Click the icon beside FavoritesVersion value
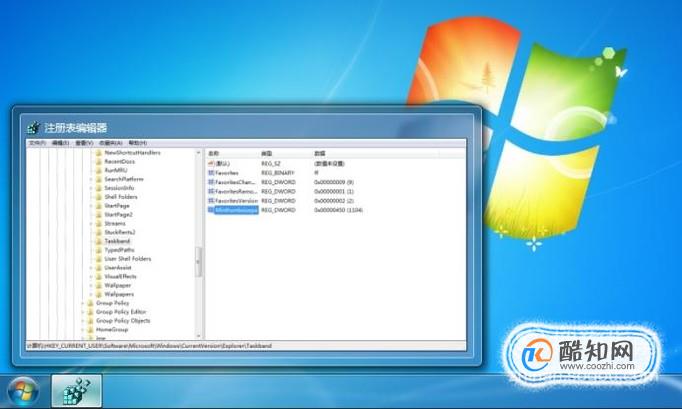Viewport: 682px width, 409px height. point(211,201)
